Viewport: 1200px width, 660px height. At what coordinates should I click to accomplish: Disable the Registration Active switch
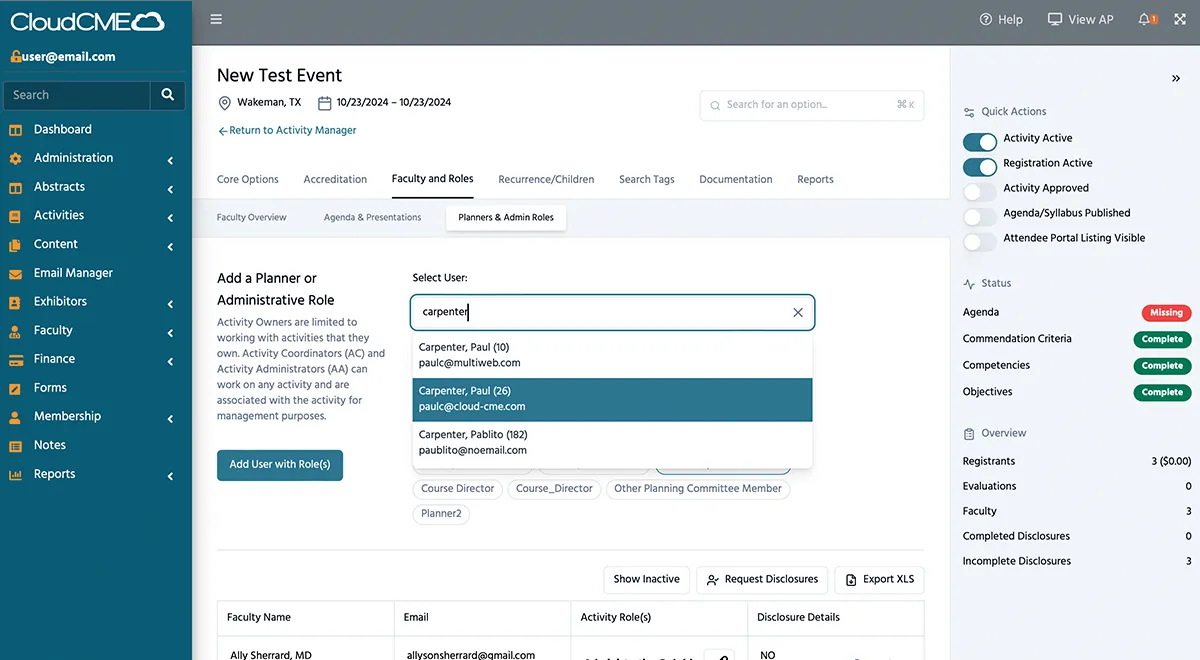(980, 164)
